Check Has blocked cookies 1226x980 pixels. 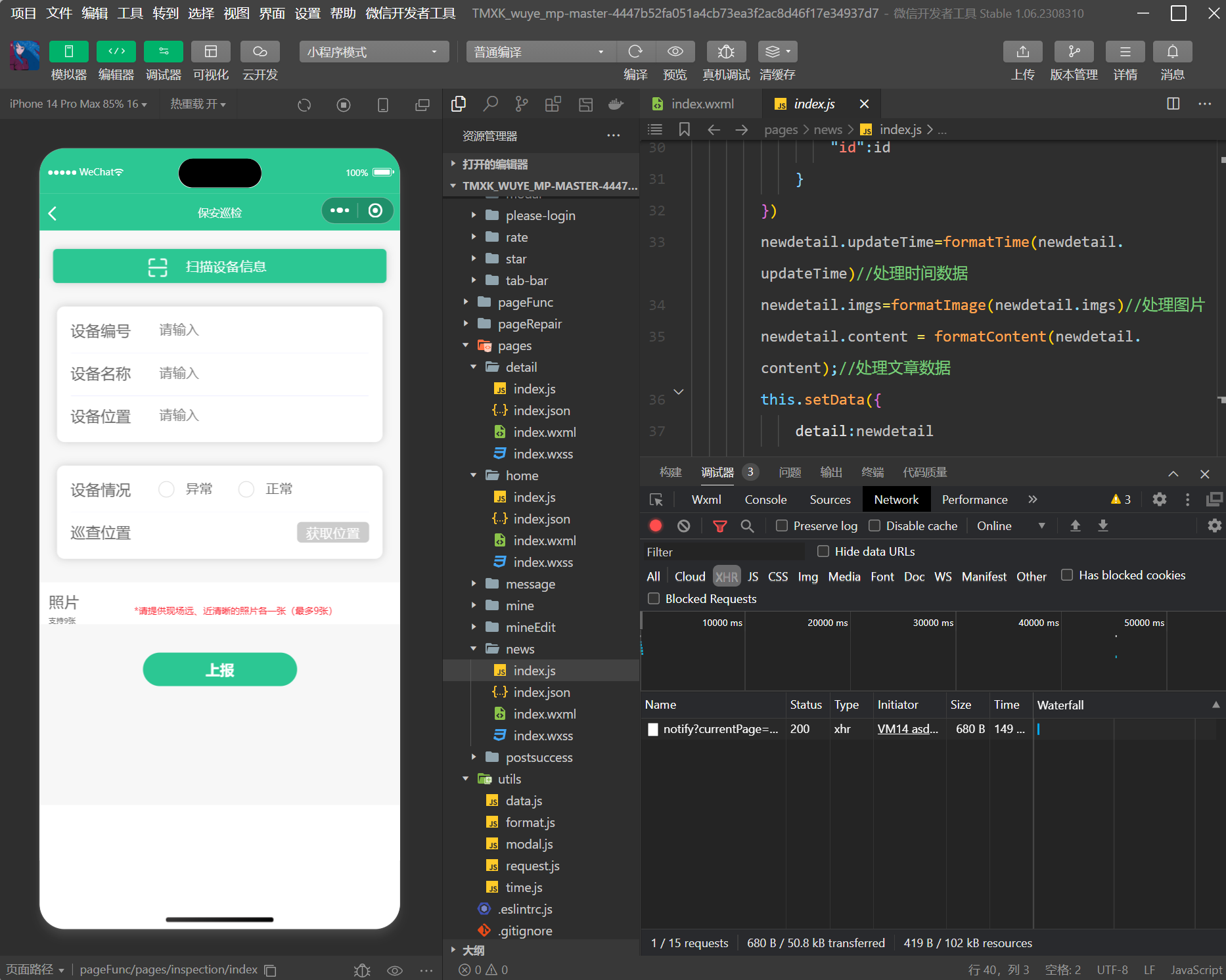[1067, 575]
